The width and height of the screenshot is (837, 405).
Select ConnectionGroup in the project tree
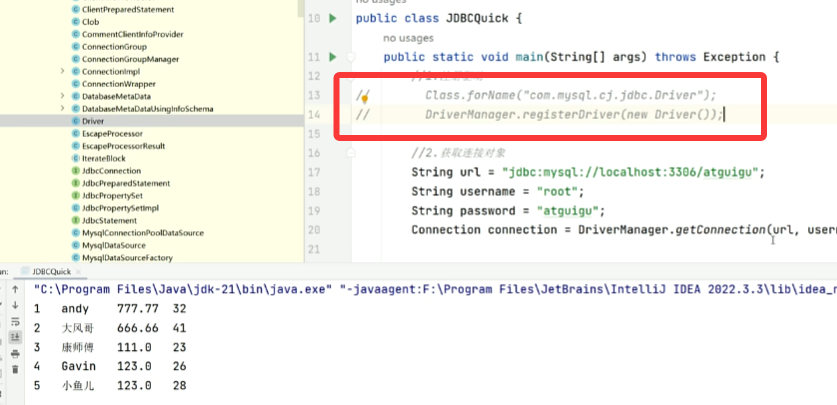[114, 46]
